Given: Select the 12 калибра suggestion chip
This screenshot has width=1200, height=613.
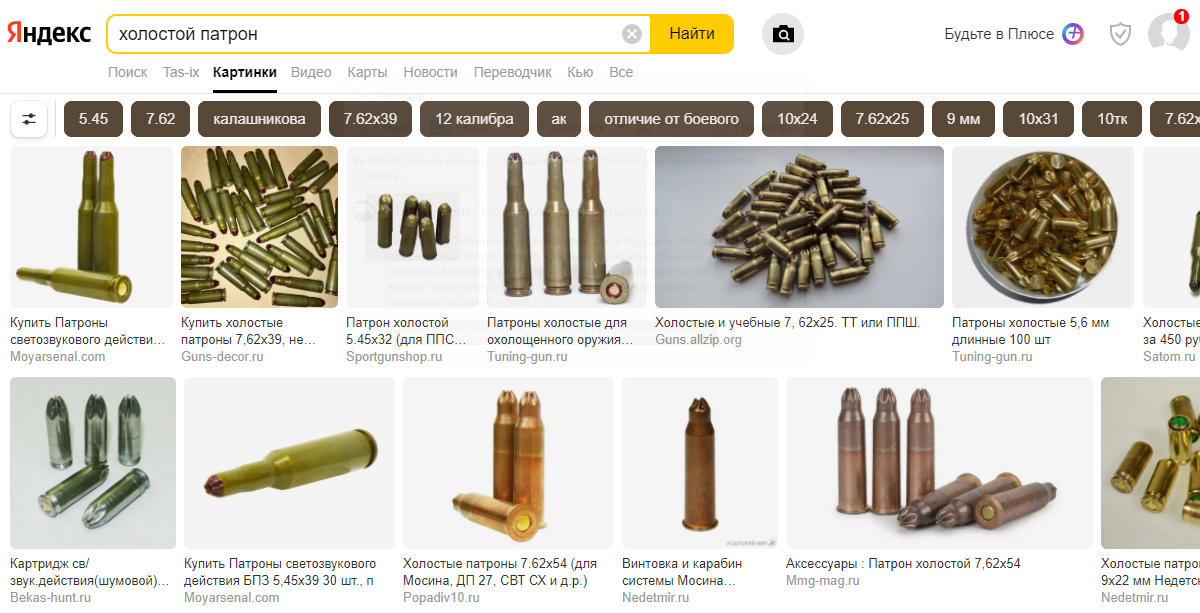Looking at the screenshot, I should 474,119.
